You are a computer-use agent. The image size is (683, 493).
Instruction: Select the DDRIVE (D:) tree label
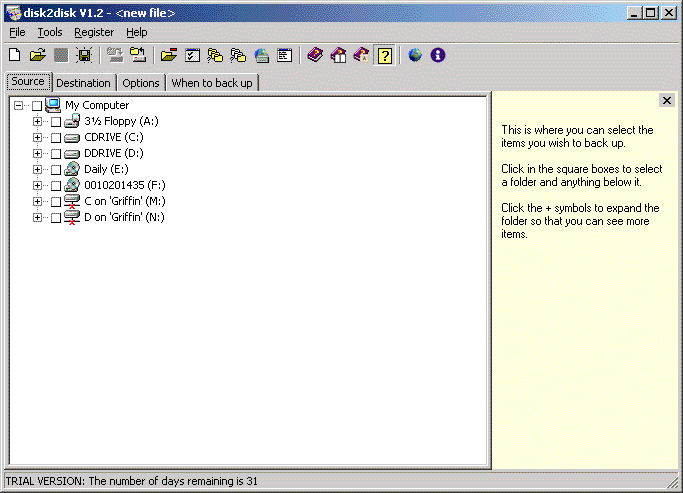[x=114, y=153]
